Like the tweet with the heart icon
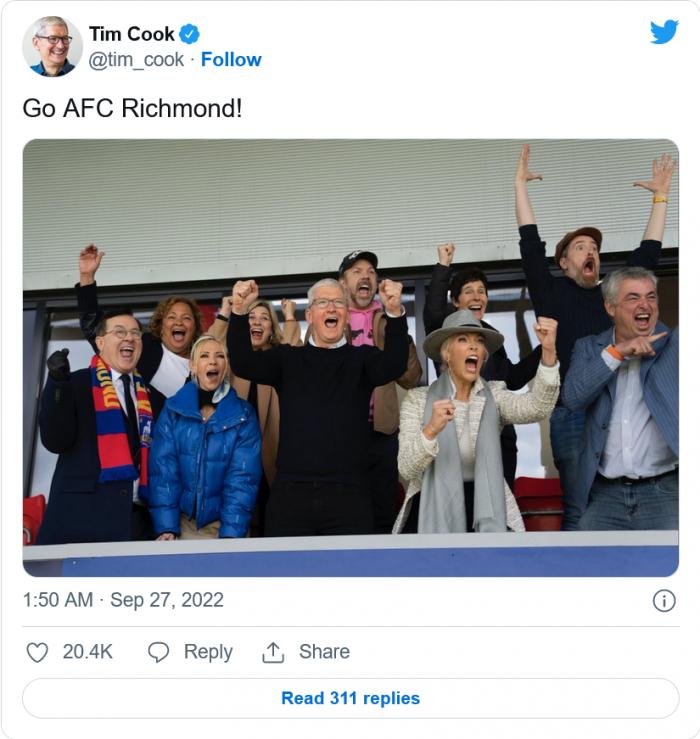 [37, 653]
